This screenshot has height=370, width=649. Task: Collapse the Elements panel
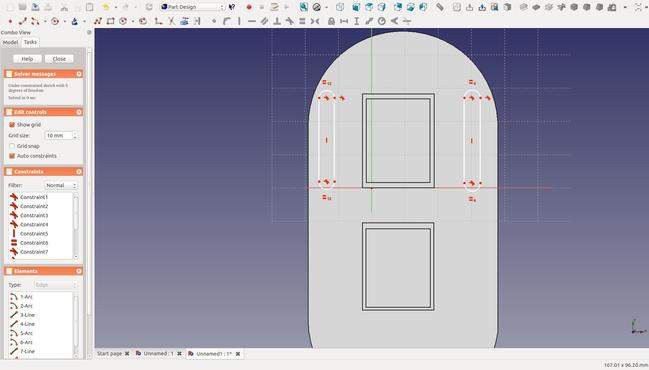[79, 271]
